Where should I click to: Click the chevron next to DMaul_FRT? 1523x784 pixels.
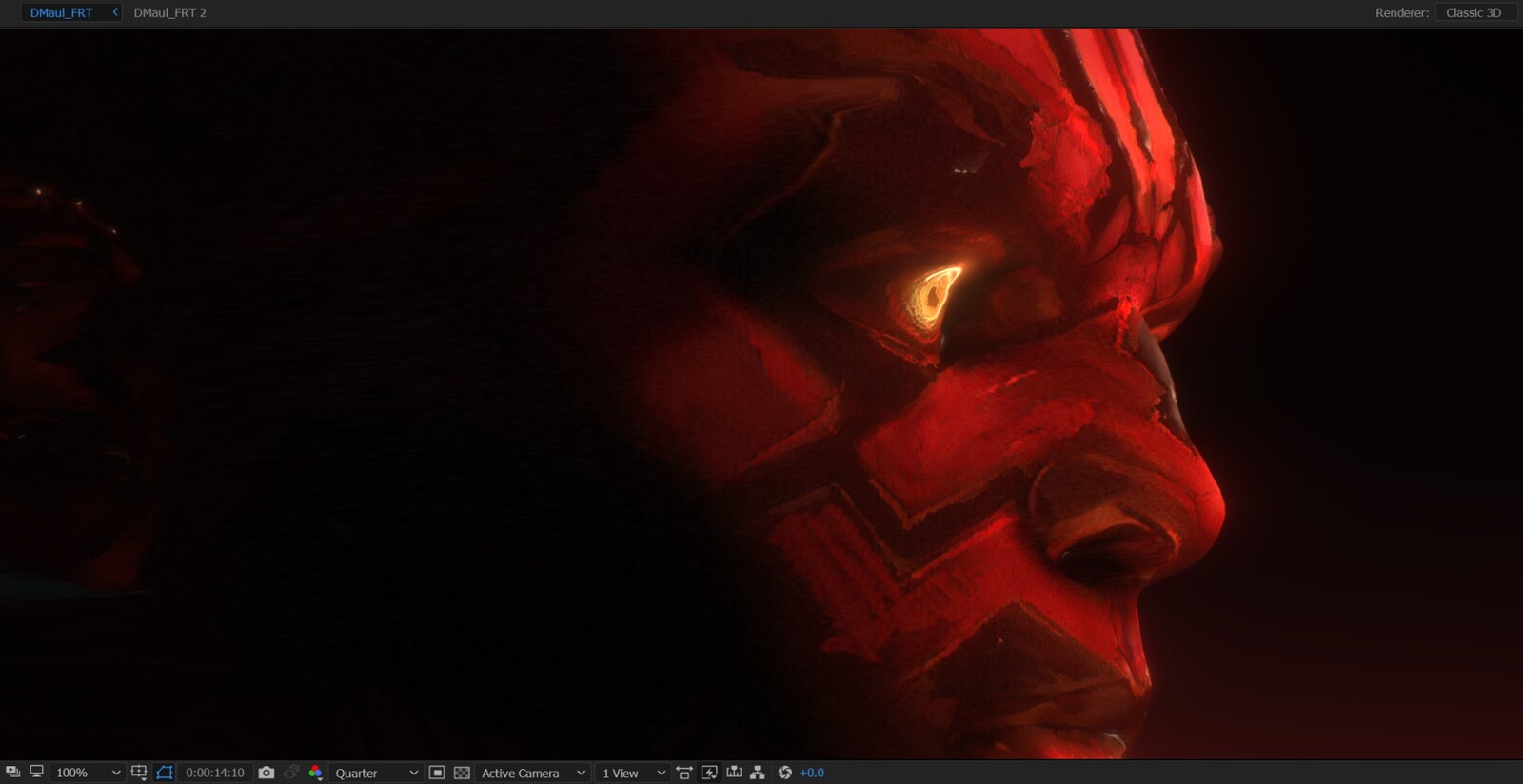tap(115, 12)
